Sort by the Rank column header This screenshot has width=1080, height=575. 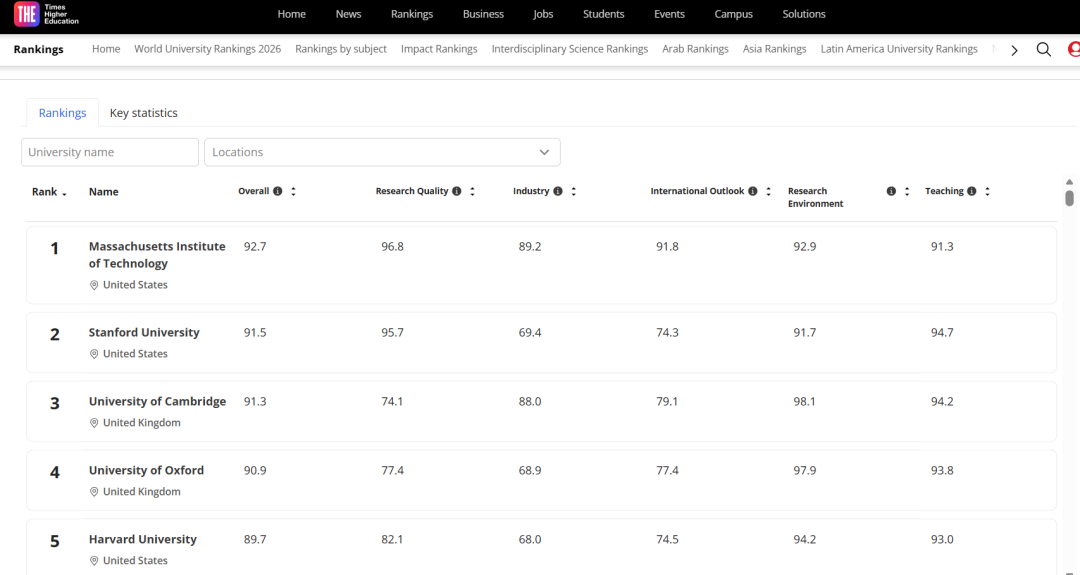click(49, 192)
